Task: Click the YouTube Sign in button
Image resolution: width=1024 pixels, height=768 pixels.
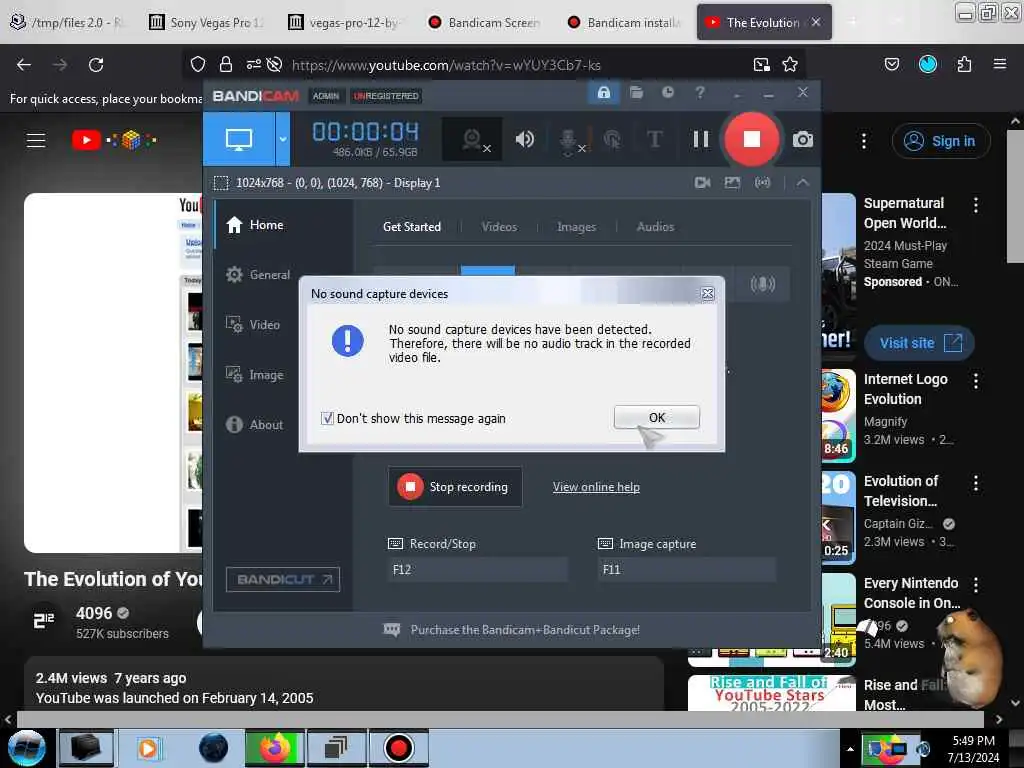Action: pyautogui.click(x=941, y=141)
